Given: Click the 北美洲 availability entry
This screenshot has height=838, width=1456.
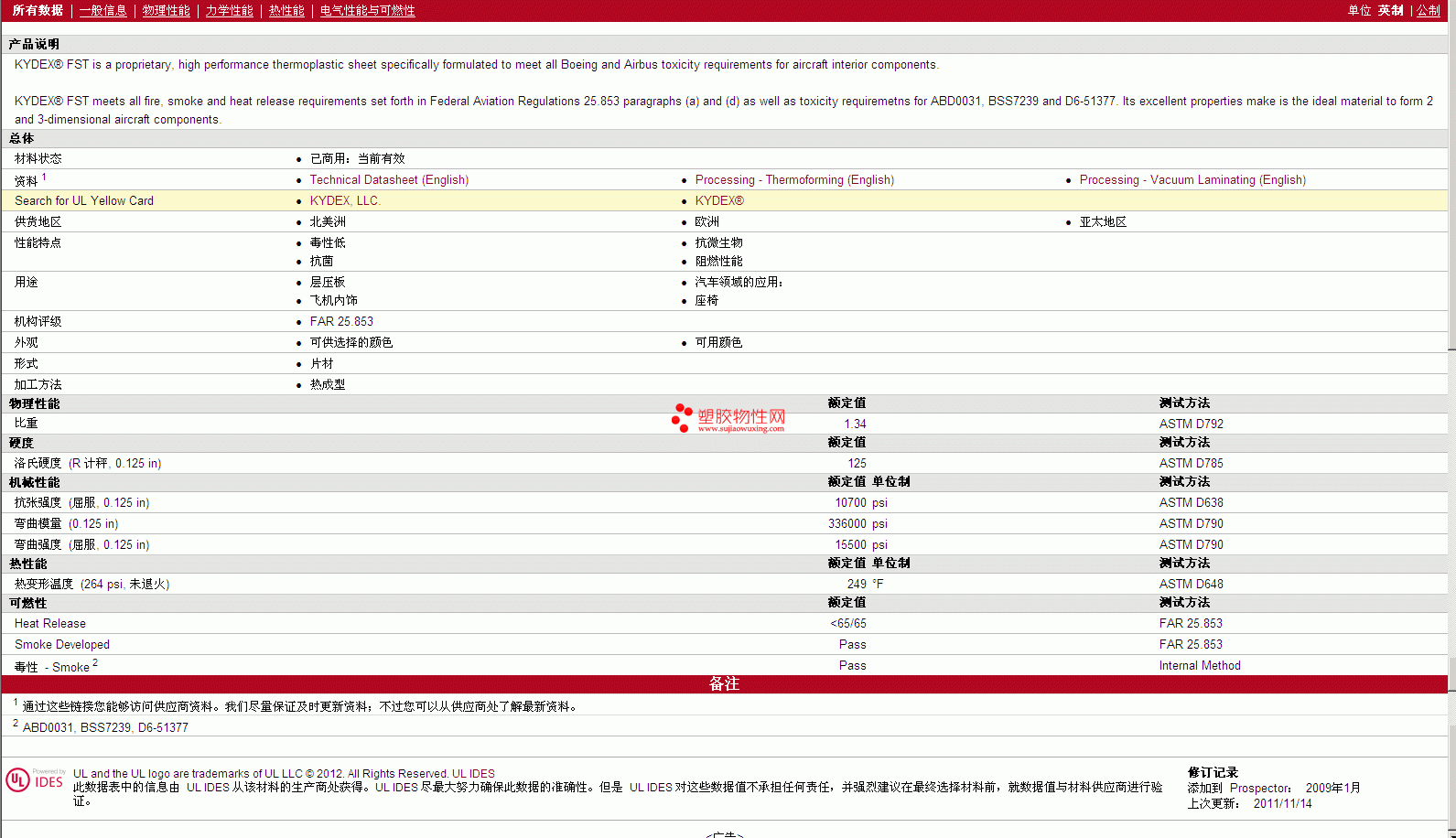Looking at the screenshot, I should pos(328,222).
